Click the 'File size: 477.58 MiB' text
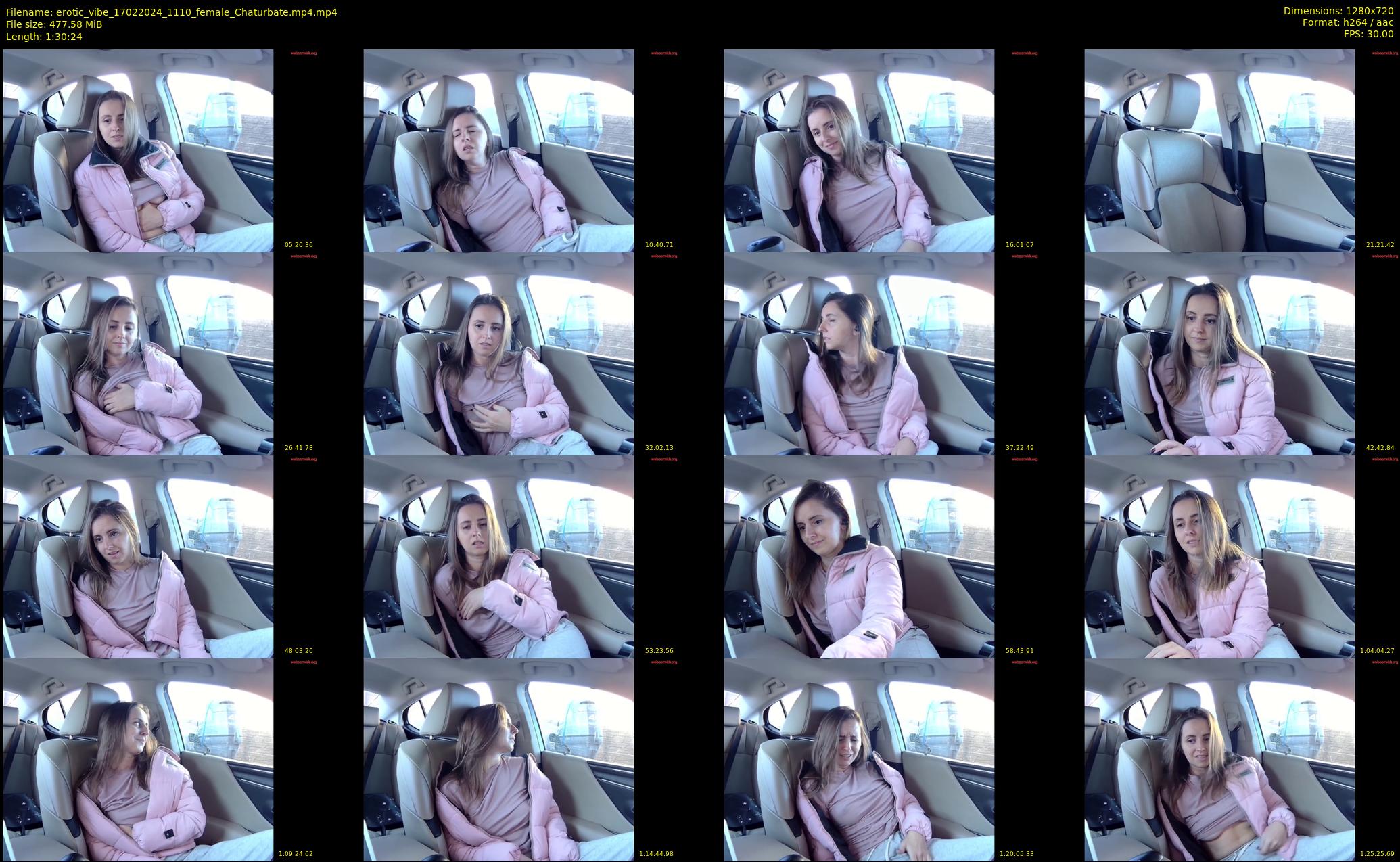Image resolution: width=1400 pixels, height=862 pixels. coord(54,24)
